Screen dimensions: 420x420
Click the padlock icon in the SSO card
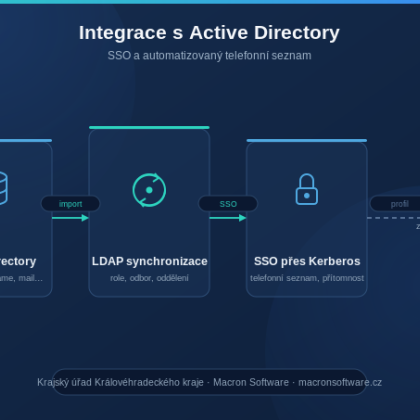(x=307, y=189)
